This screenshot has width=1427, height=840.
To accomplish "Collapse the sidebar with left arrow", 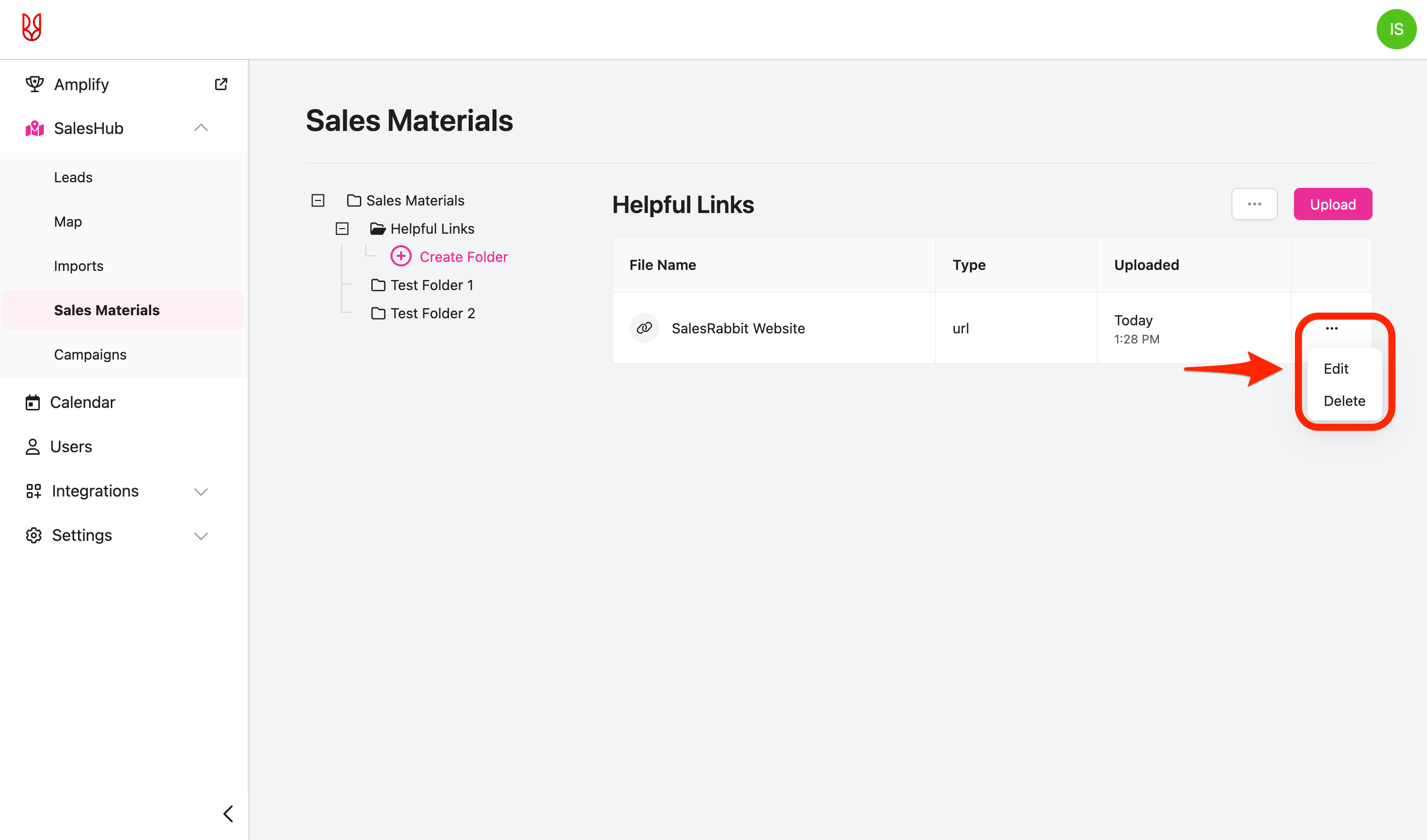I will point(228,813).
